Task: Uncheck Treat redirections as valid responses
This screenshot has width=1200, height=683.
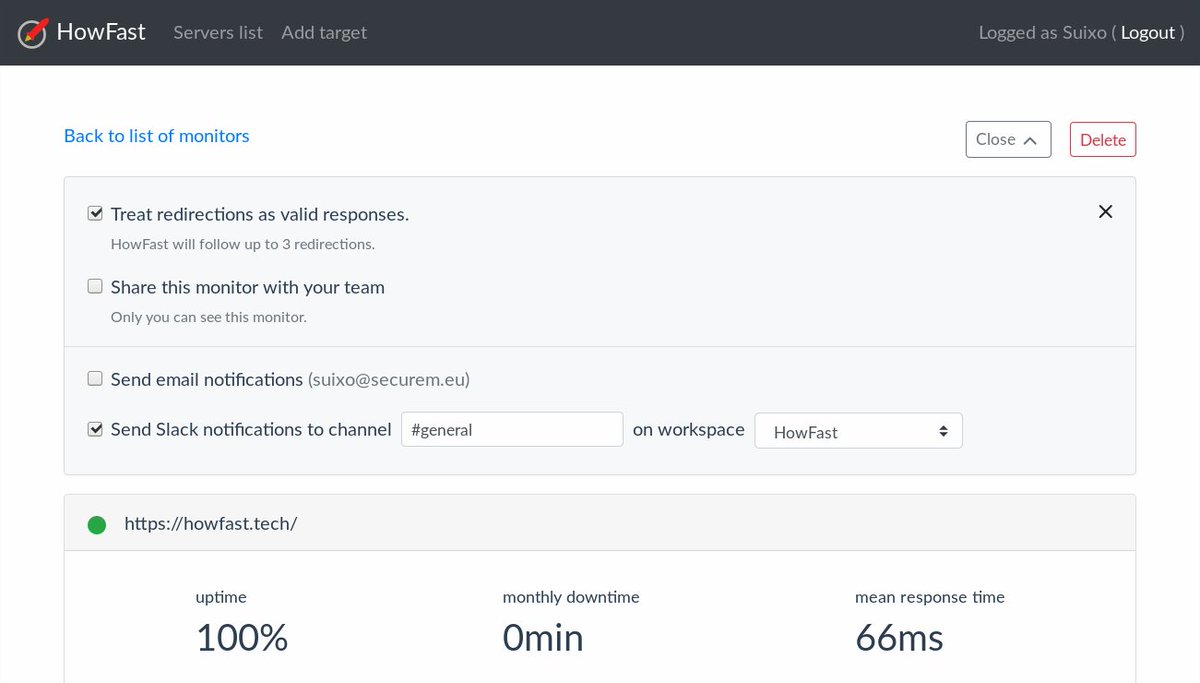Action: tap(95, 213)
